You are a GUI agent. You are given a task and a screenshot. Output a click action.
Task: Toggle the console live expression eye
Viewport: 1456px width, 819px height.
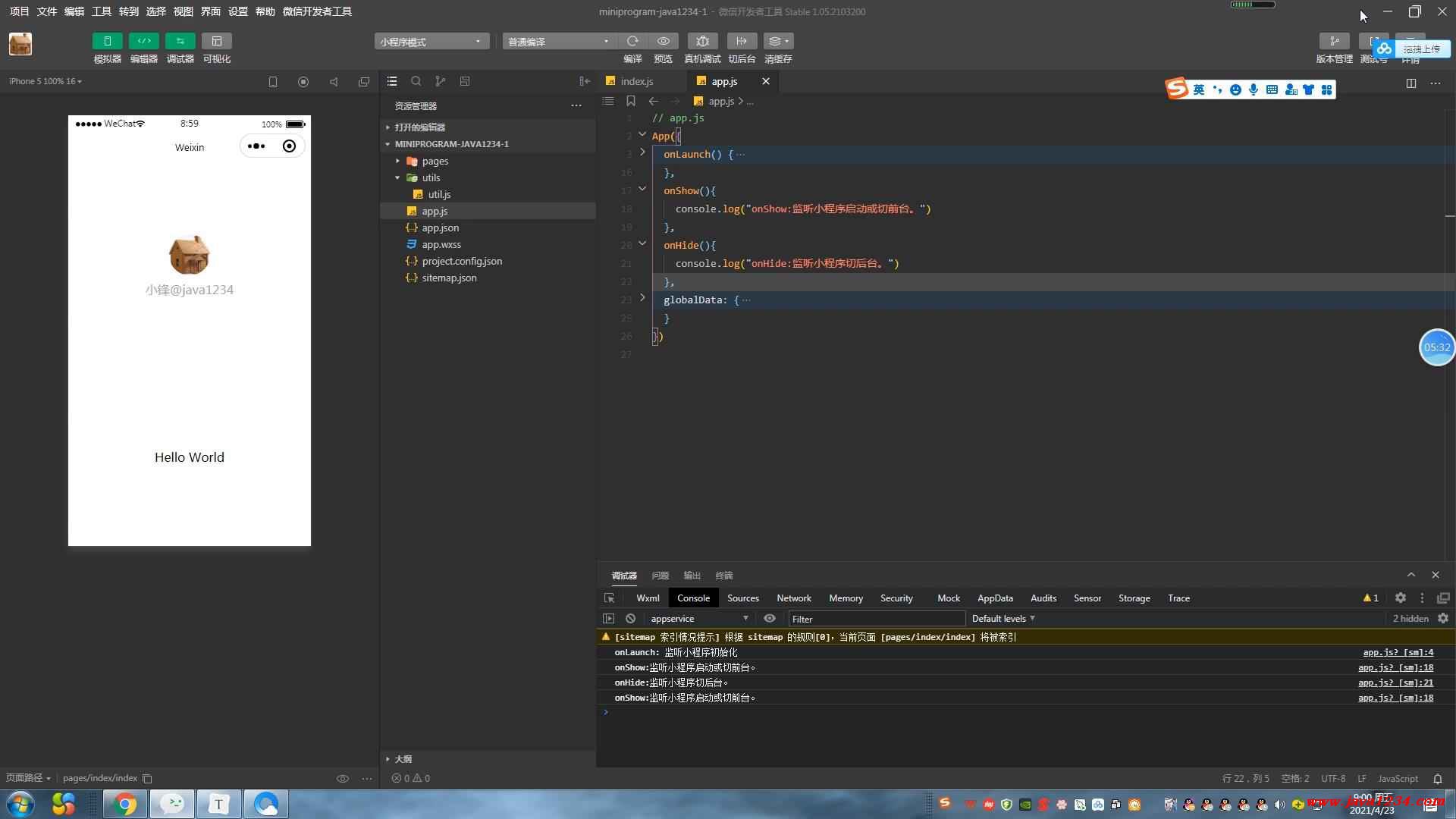pos(770,618)
